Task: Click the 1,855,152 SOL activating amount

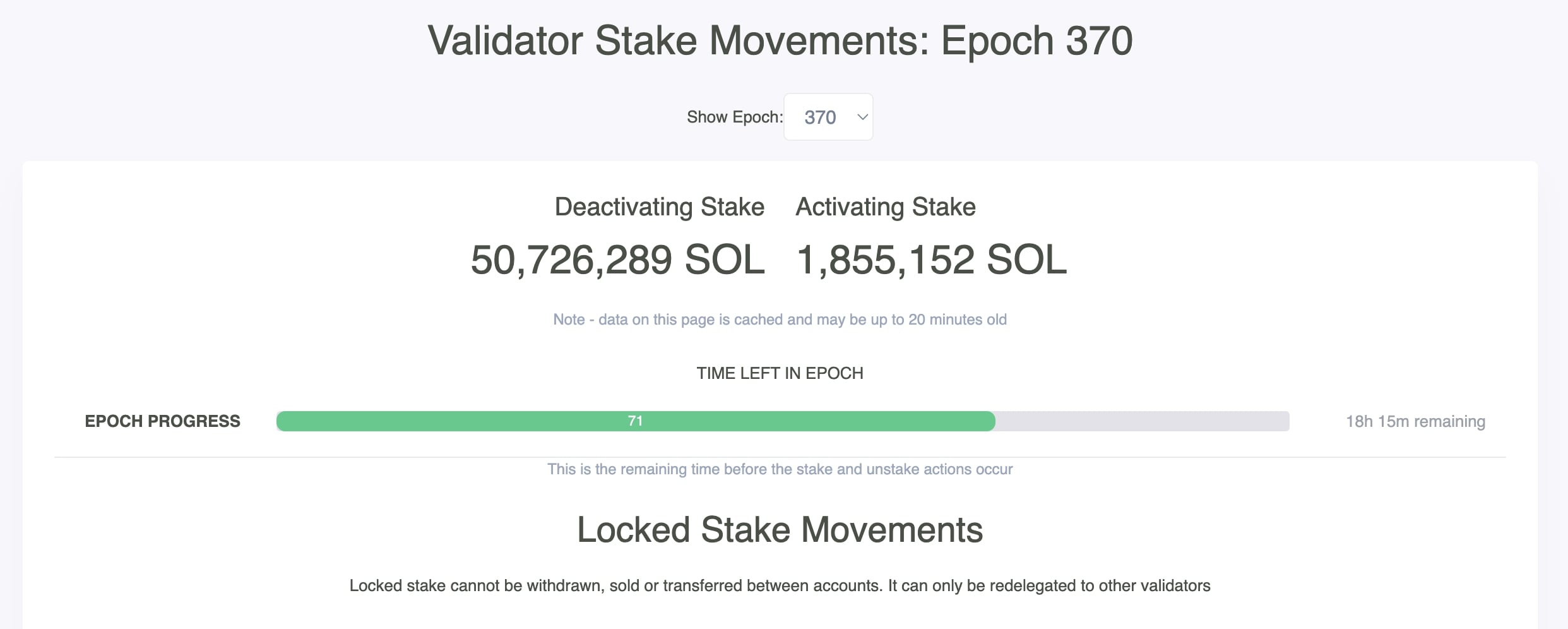Action: click(931, 260)
